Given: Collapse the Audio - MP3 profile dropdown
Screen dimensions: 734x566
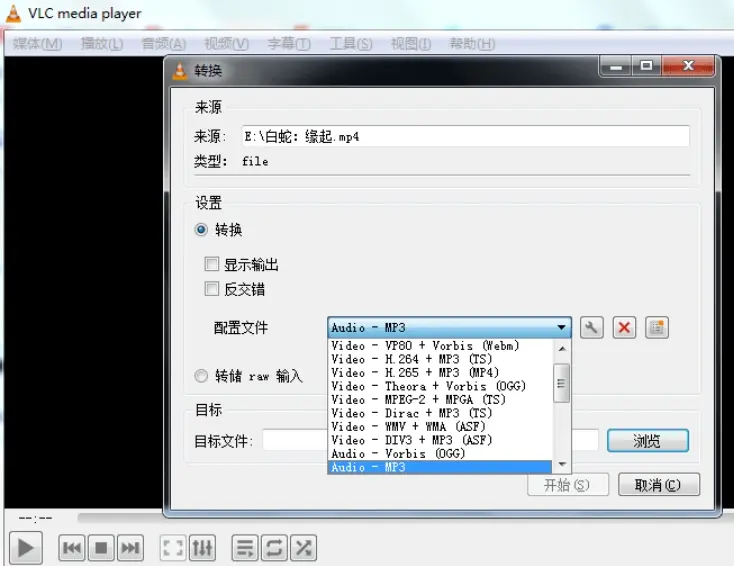Looking at the screenshot, I should click(x=449, y=327).
